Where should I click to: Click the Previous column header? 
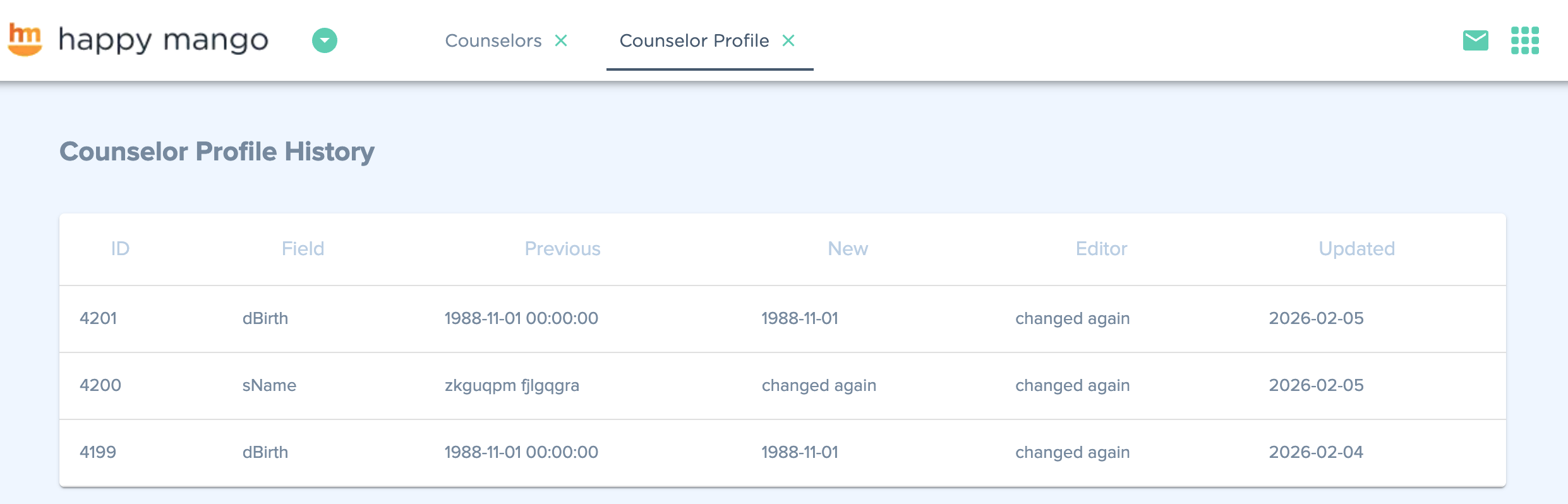pyautogui.click(x=562, y=249)
